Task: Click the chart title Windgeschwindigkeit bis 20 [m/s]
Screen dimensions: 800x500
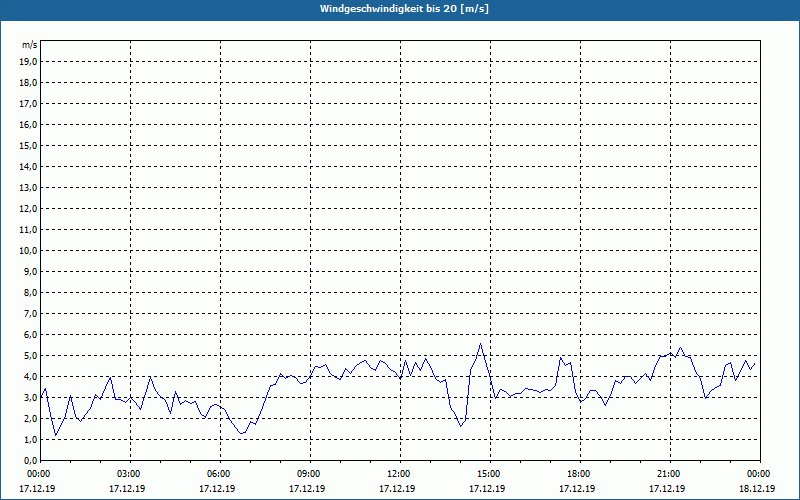Action: pyautogui.click(x=404, y=9)
